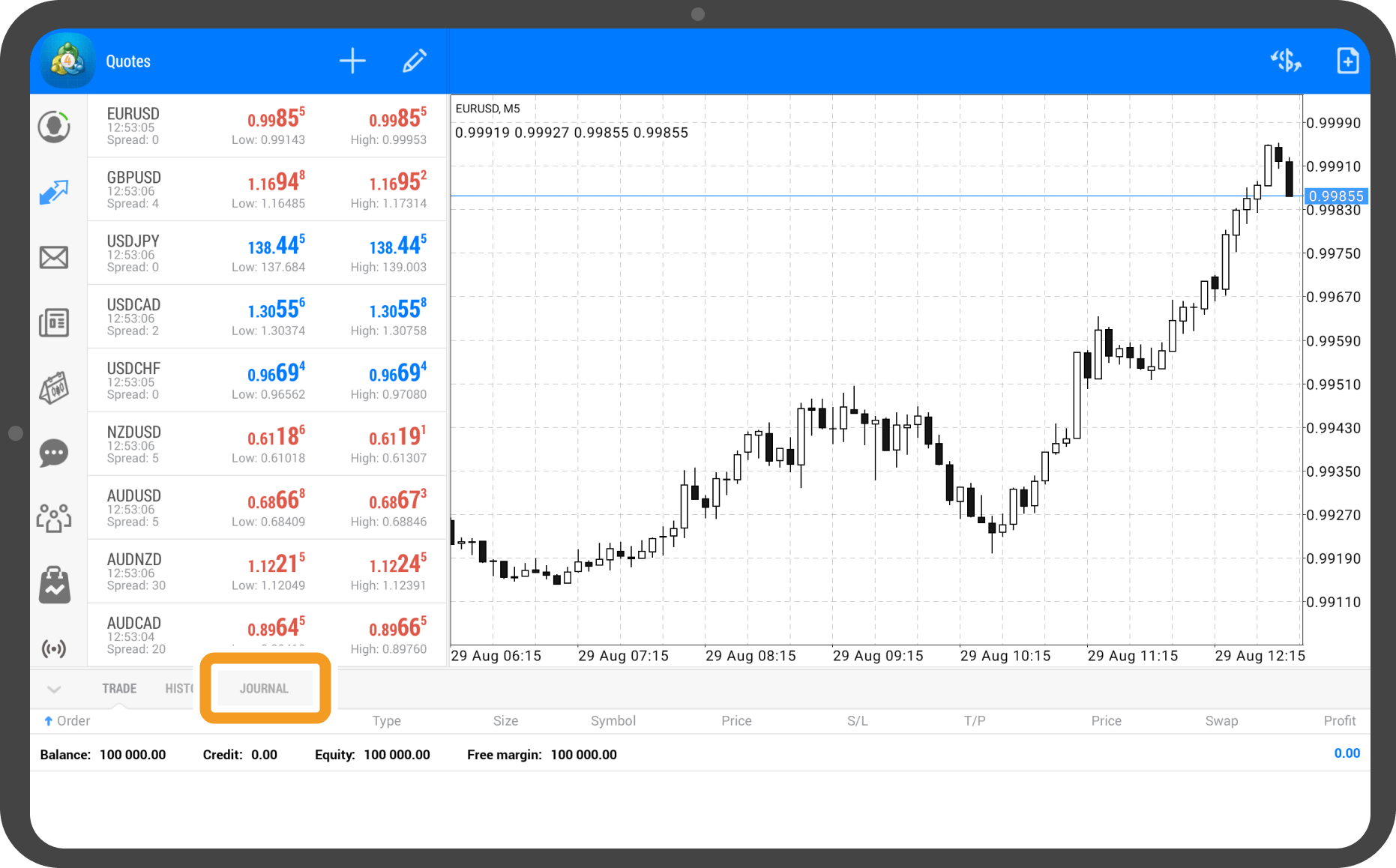Click the 0.99855 price label on chart axis
Screen dimensions: 1396x868
(1336, 196)
